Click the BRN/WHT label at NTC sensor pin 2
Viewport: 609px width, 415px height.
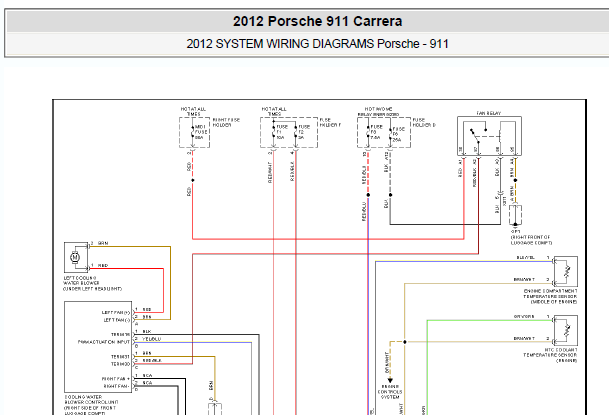(524, 339)
